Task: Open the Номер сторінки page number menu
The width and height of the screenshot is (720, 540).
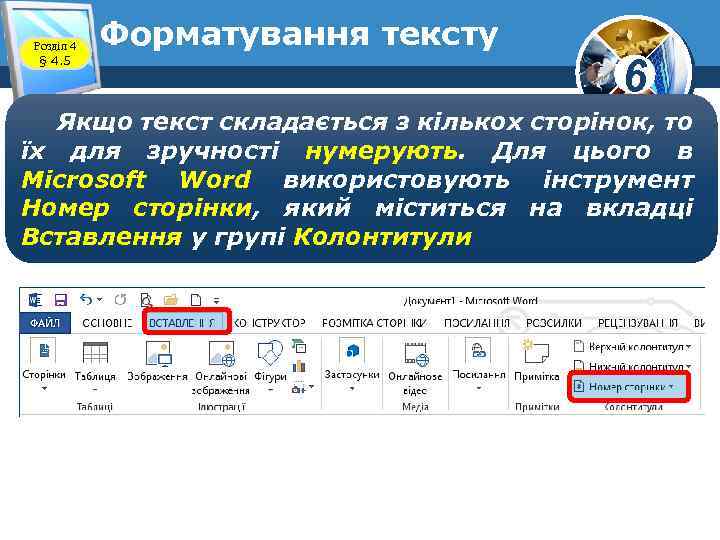Action: point(629,387)
